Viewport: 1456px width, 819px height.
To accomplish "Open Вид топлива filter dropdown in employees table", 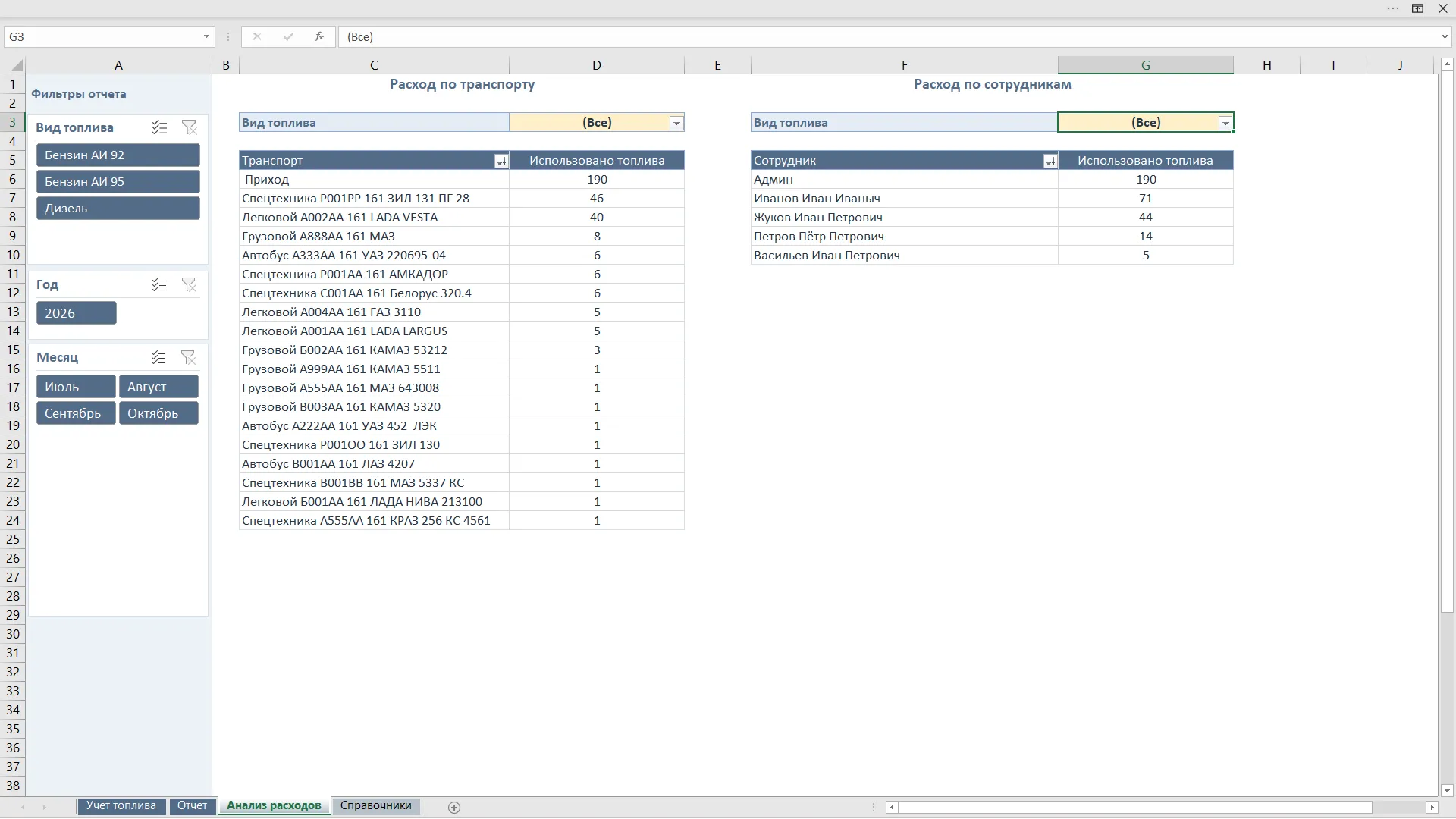I will pyautogui.click(x=1225, y=123).
